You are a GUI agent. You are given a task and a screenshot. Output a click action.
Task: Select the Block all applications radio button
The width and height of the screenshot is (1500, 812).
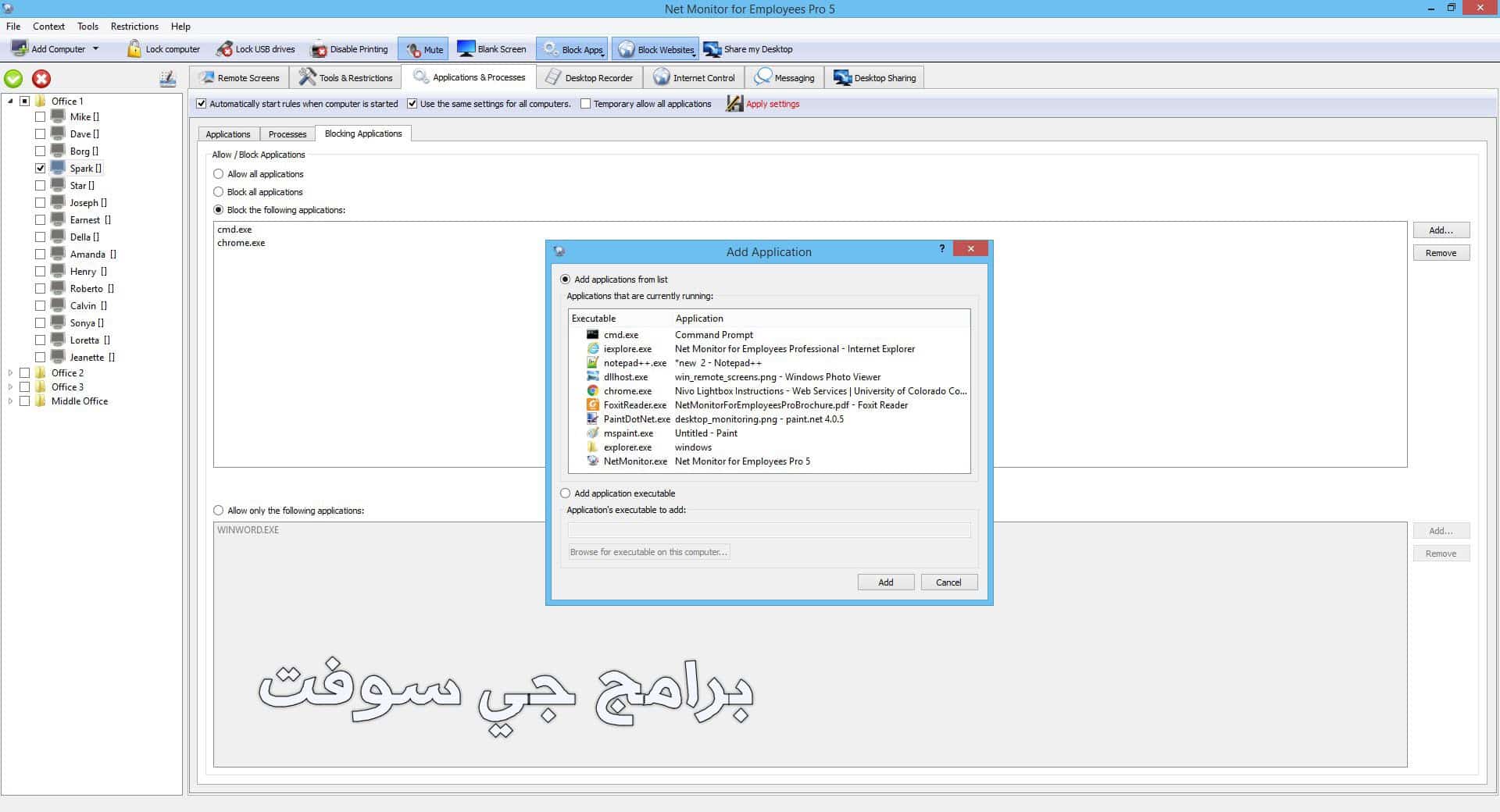(219, 191)
